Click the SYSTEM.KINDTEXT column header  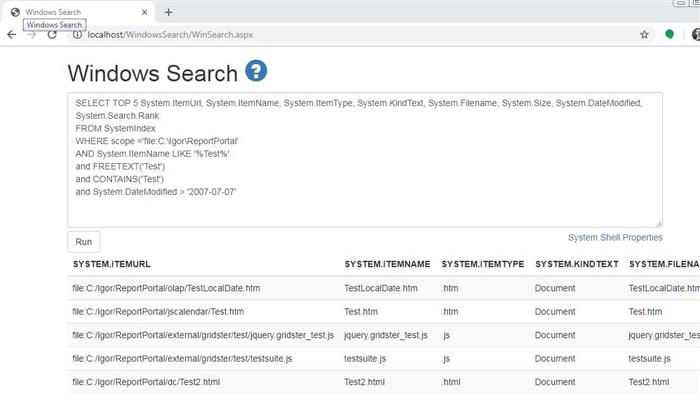577,264
